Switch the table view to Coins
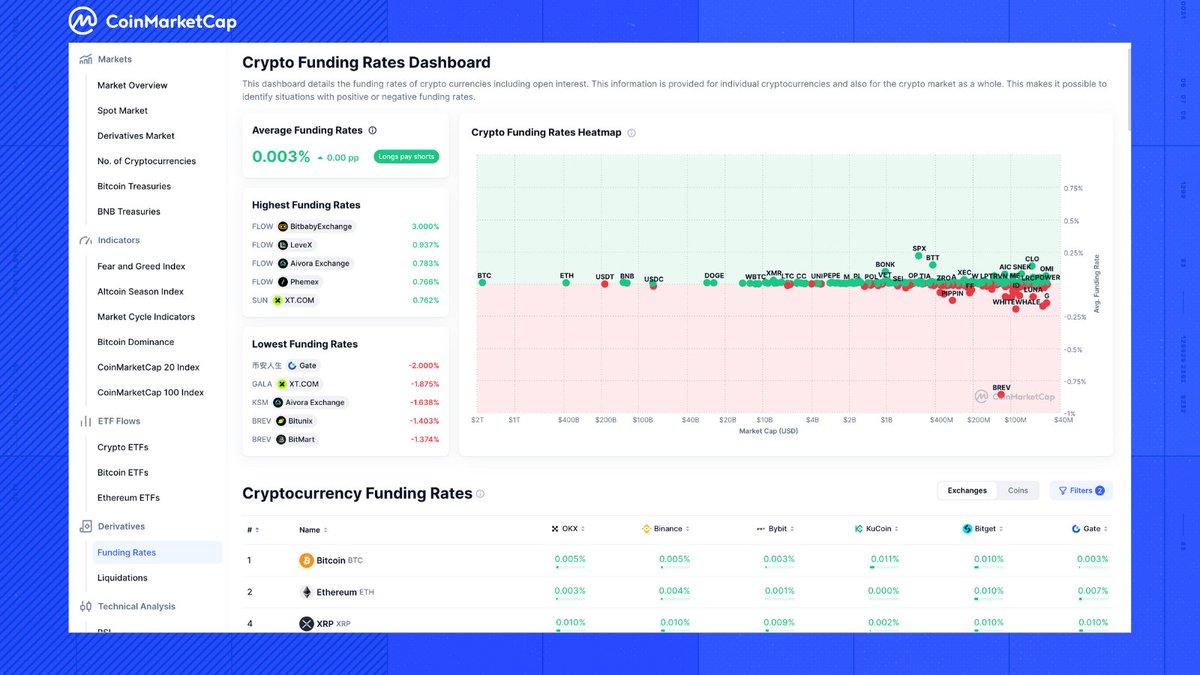Screen dimensions: 1200x675 (x=1018, y=490)
